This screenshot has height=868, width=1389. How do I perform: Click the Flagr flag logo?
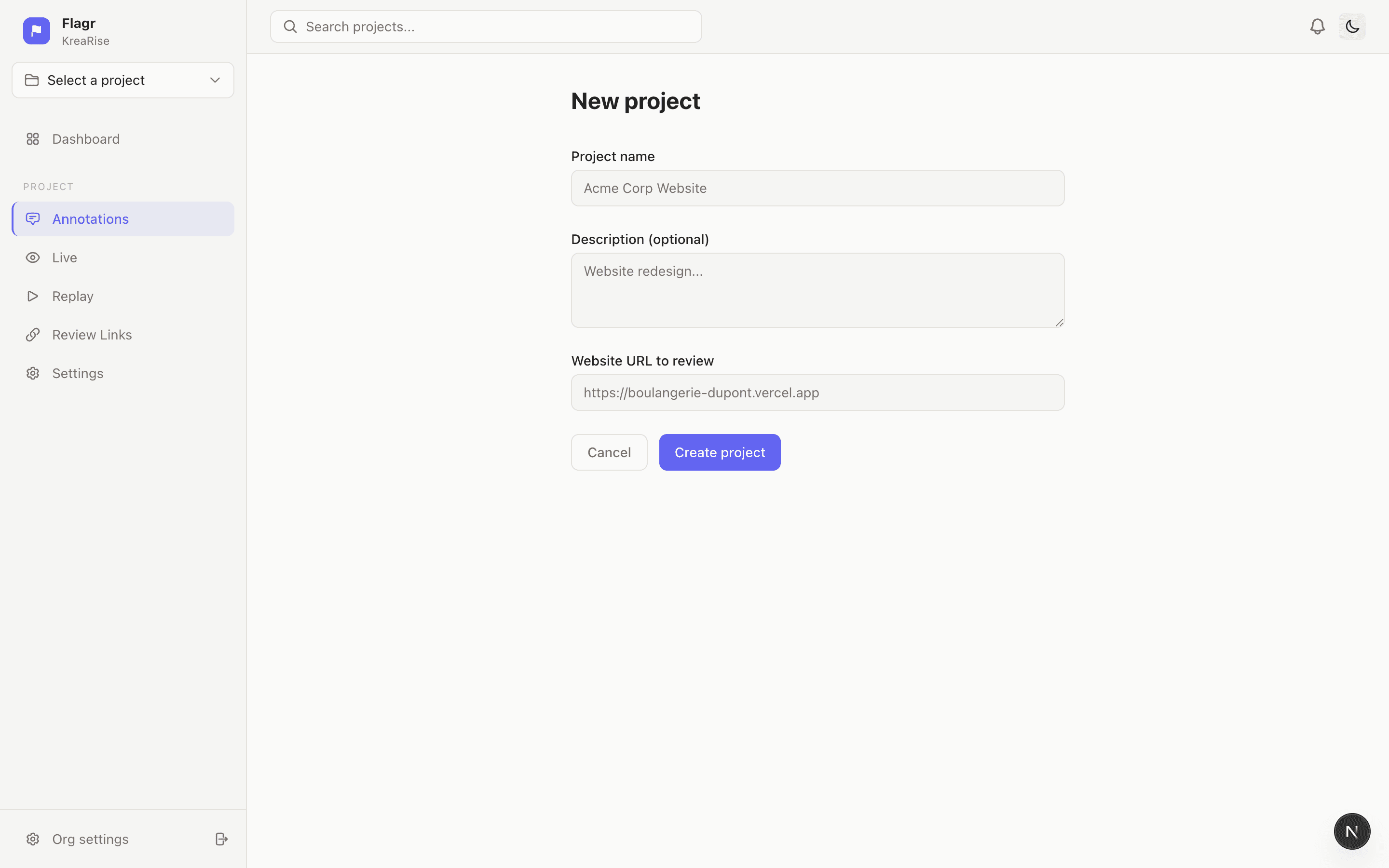point(36,30)
